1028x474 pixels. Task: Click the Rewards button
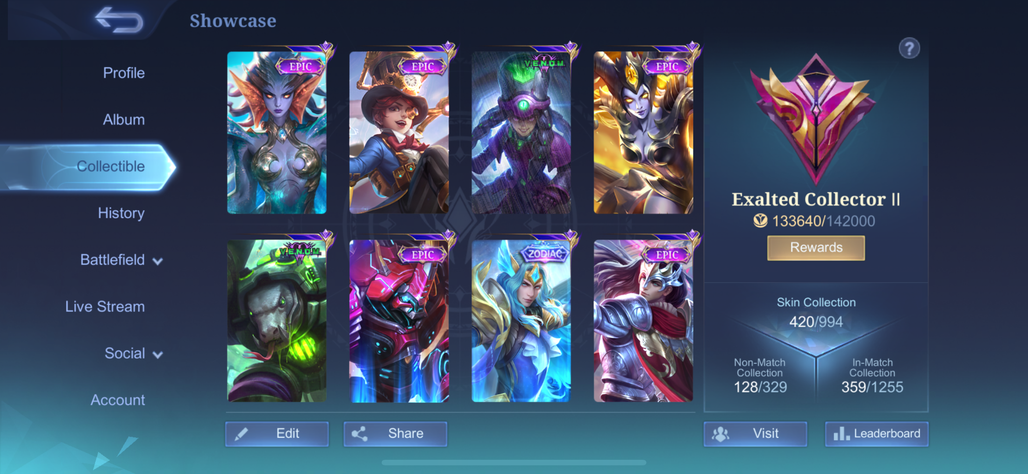click(816, 248)
